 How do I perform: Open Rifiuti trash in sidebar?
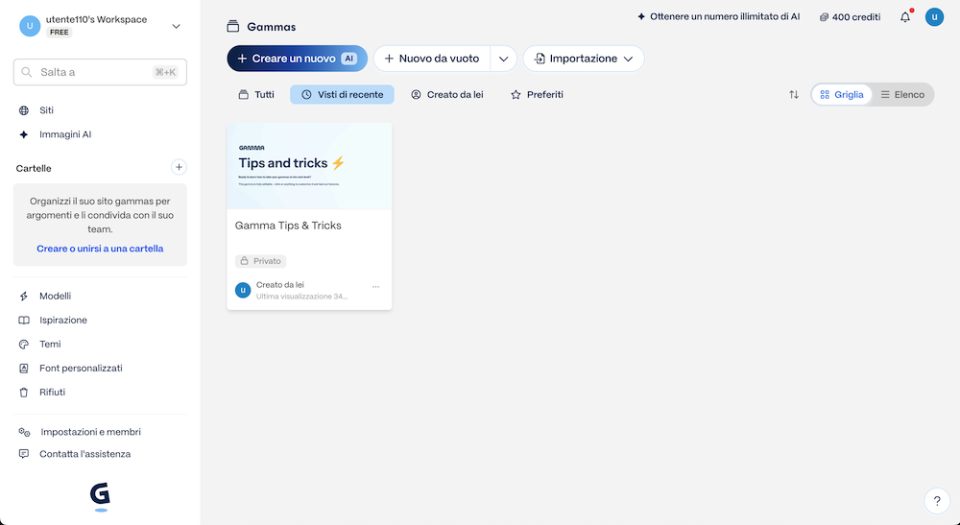click(x=52, y=392)
